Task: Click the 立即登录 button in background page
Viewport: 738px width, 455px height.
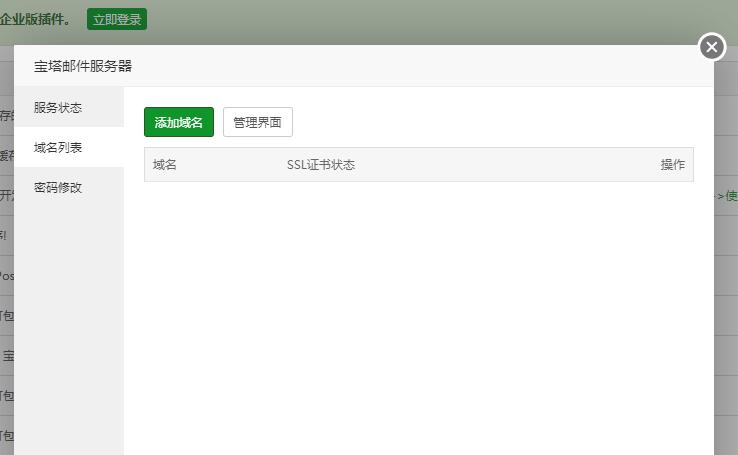Action: tap(117, 19)
